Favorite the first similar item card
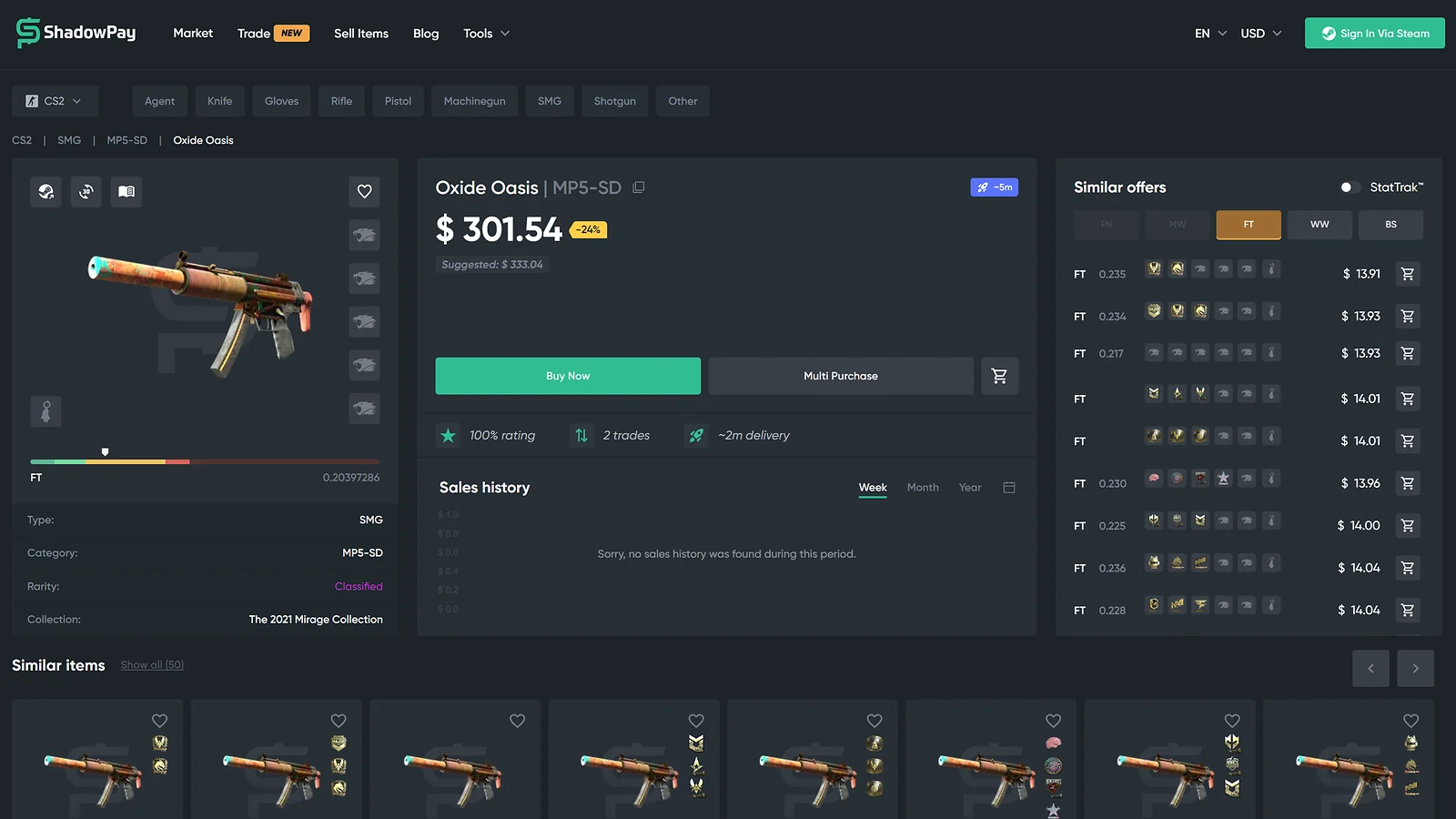1456x819 pixels. coord(160,721)
